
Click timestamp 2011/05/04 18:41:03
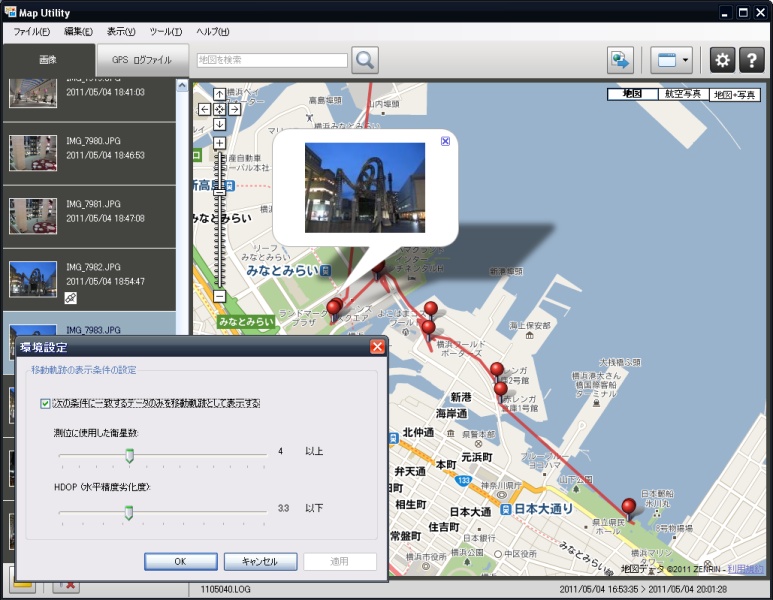(105, 92)
